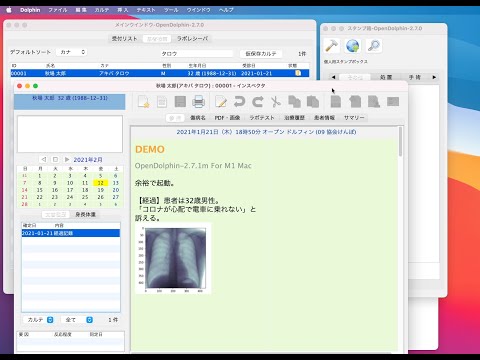The width and height of the screenshot is (480, 360).
Task: Open the カナ sort dropdown in main window
Action: (72, 52)
